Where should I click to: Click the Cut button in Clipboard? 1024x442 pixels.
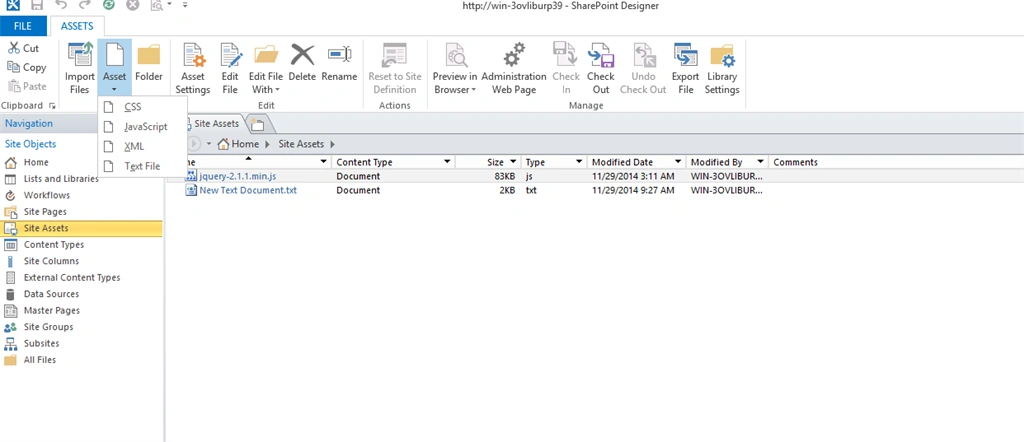point(24,48)
